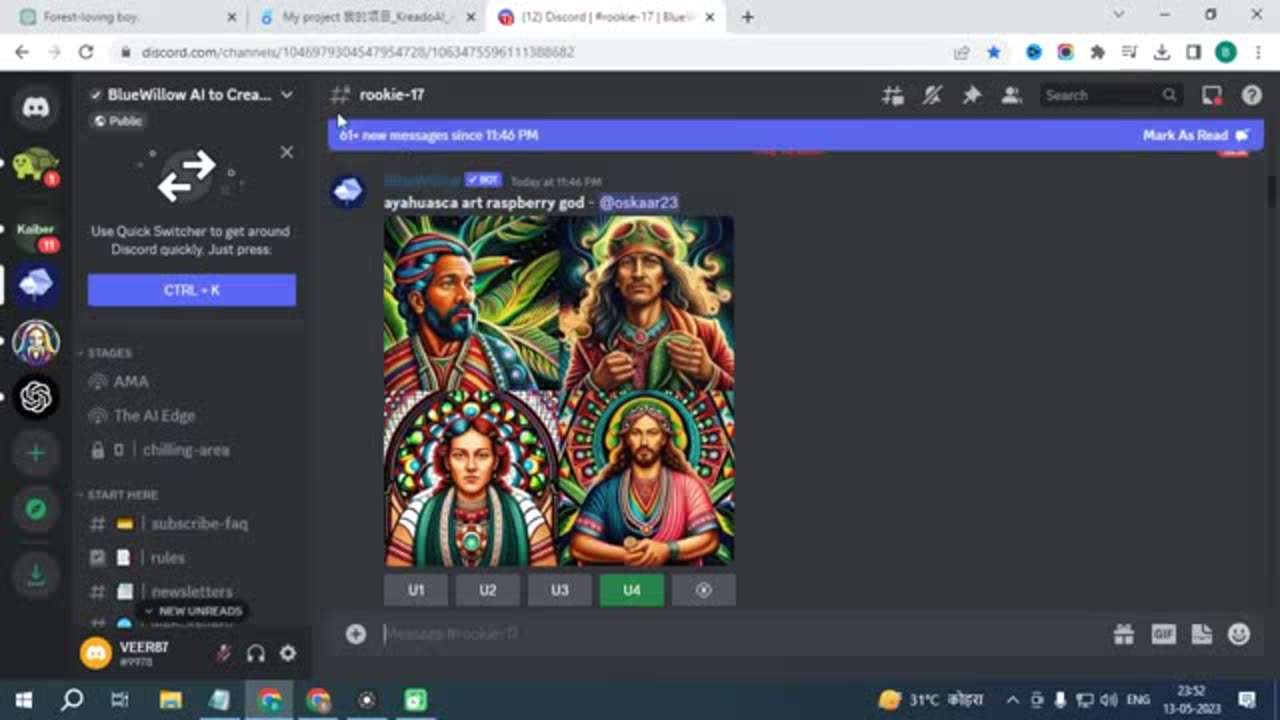The height and width of the screenshot is (720, 1280).
Task: Click the redo icon button after U4
Action: tap(704, 590)
